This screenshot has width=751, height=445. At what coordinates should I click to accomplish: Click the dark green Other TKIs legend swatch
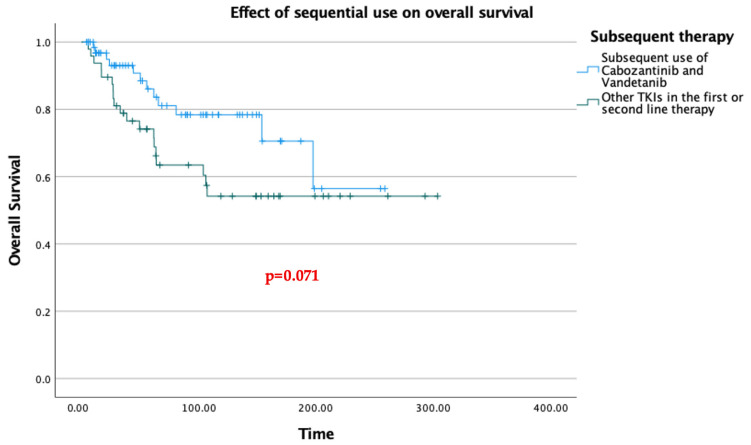588,102
